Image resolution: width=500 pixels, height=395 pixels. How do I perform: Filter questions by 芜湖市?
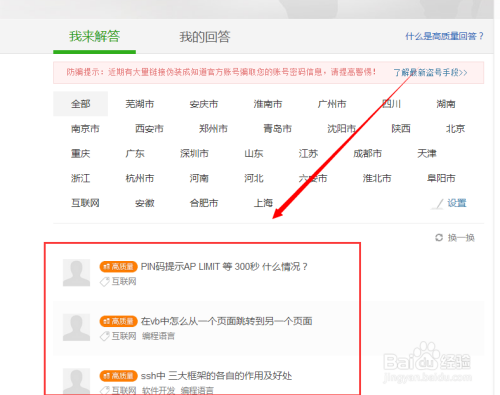[140, 104]
